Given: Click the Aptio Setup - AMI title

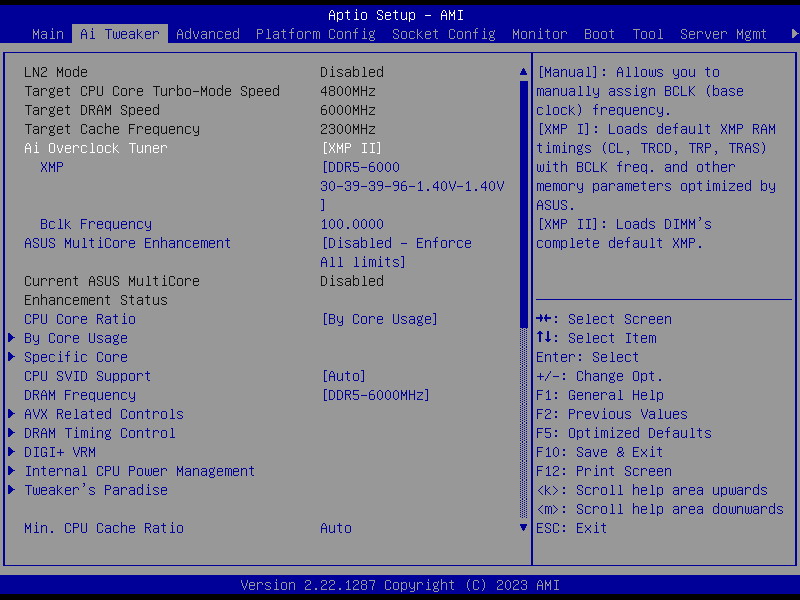Looking at the screenshot, I should click(396, 15).
